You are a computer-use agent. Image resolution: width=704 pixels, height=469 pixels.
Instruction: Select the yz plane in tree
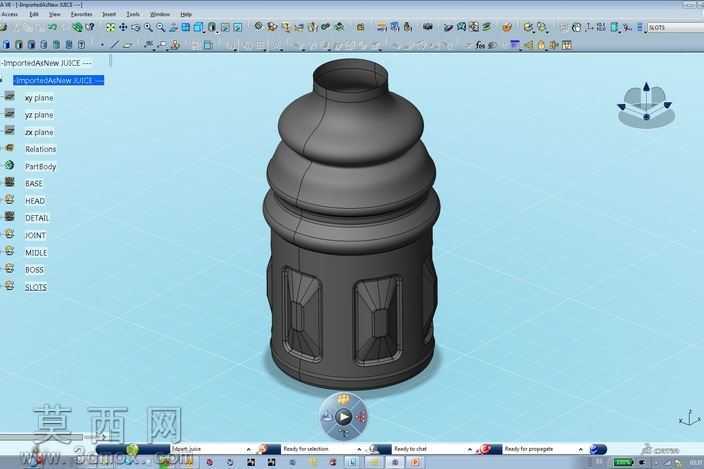[x=39, y=115]
